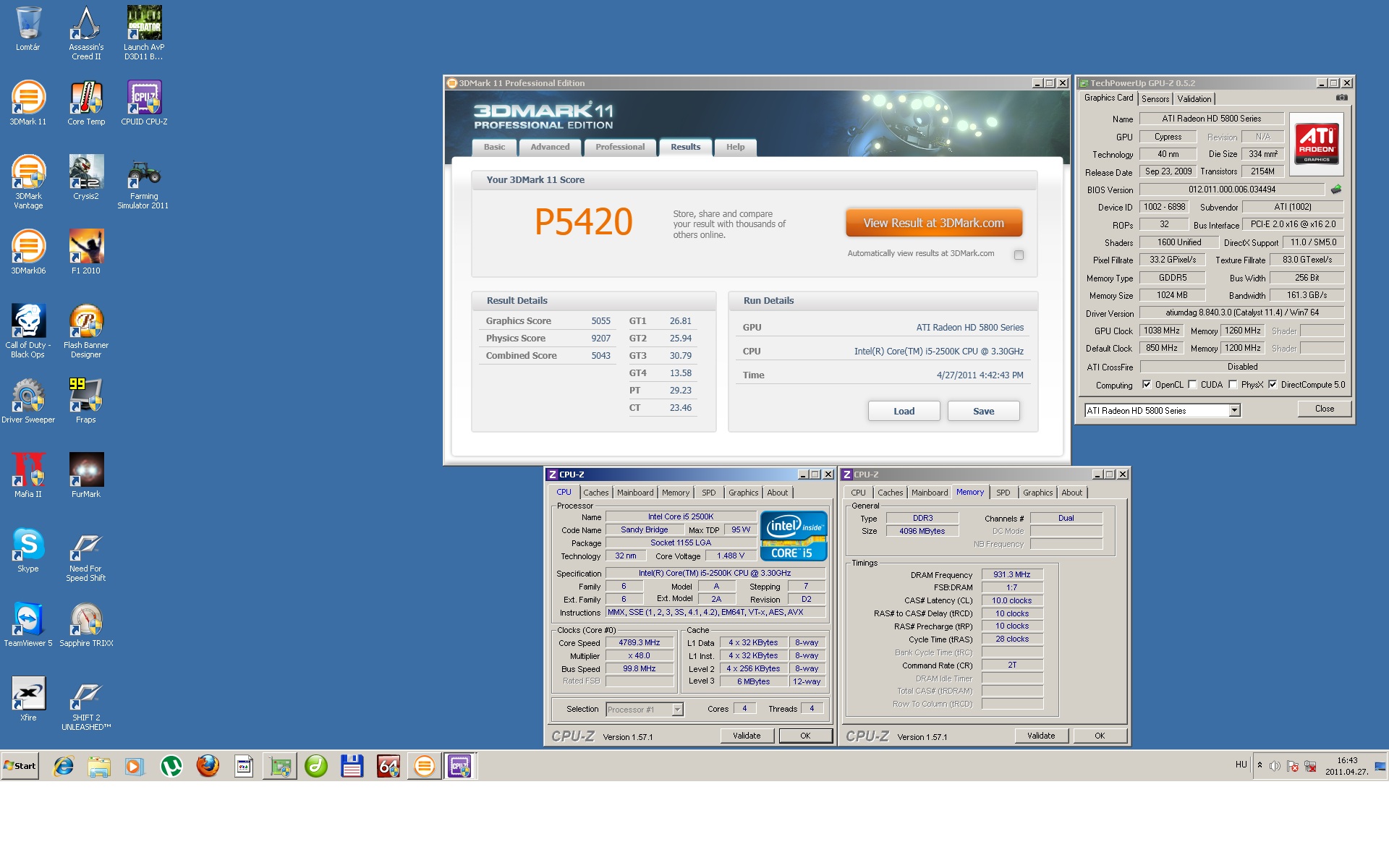Open Fraps desktop shortcut
This screenshot has width=1389, height=868.
(x=86, y=401)
